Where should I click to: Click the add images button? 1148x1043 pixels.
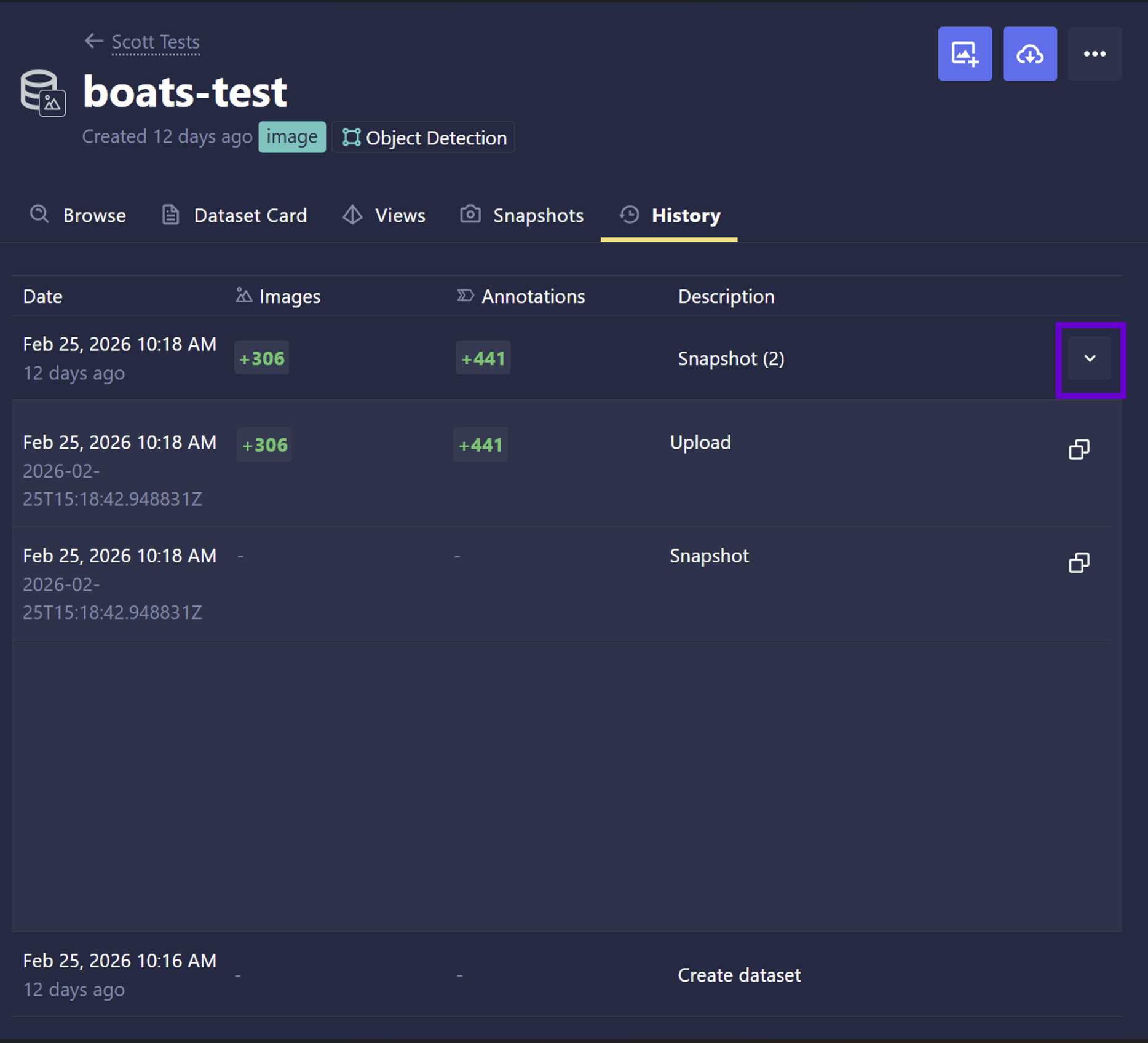coord(964,54)
